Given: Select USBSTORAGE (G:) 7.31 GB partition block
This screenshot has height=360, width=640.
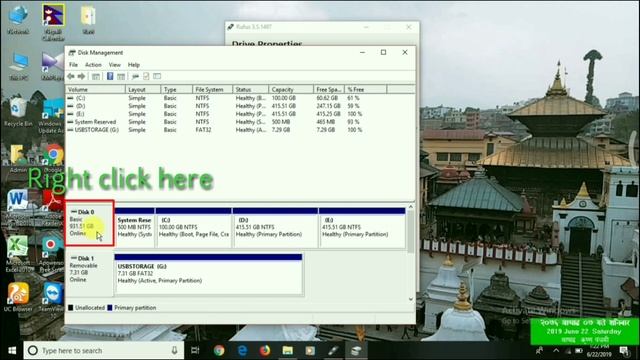Looking at the screenshot, I should click(209, 274).
